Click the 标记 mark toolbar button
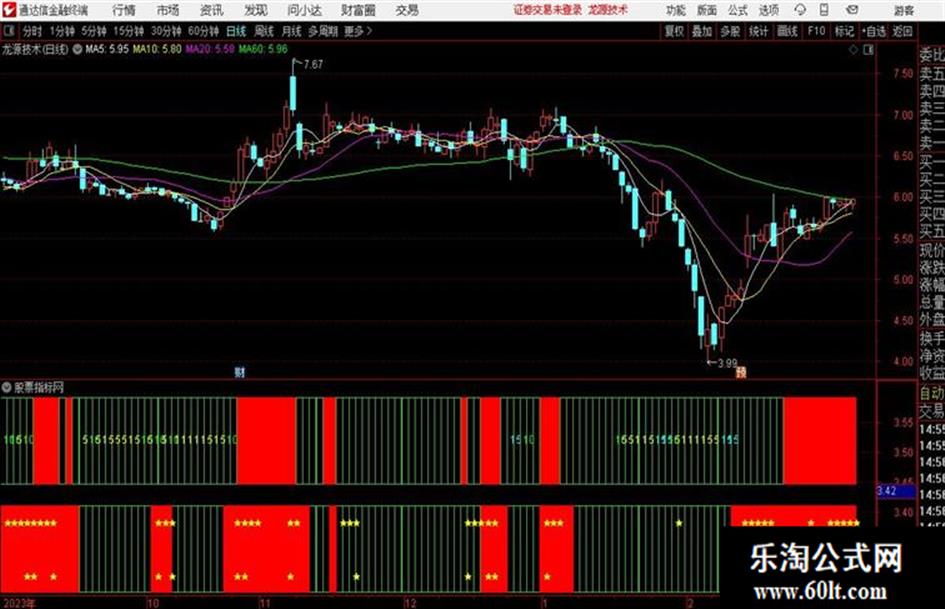 (x=844, y=31)
